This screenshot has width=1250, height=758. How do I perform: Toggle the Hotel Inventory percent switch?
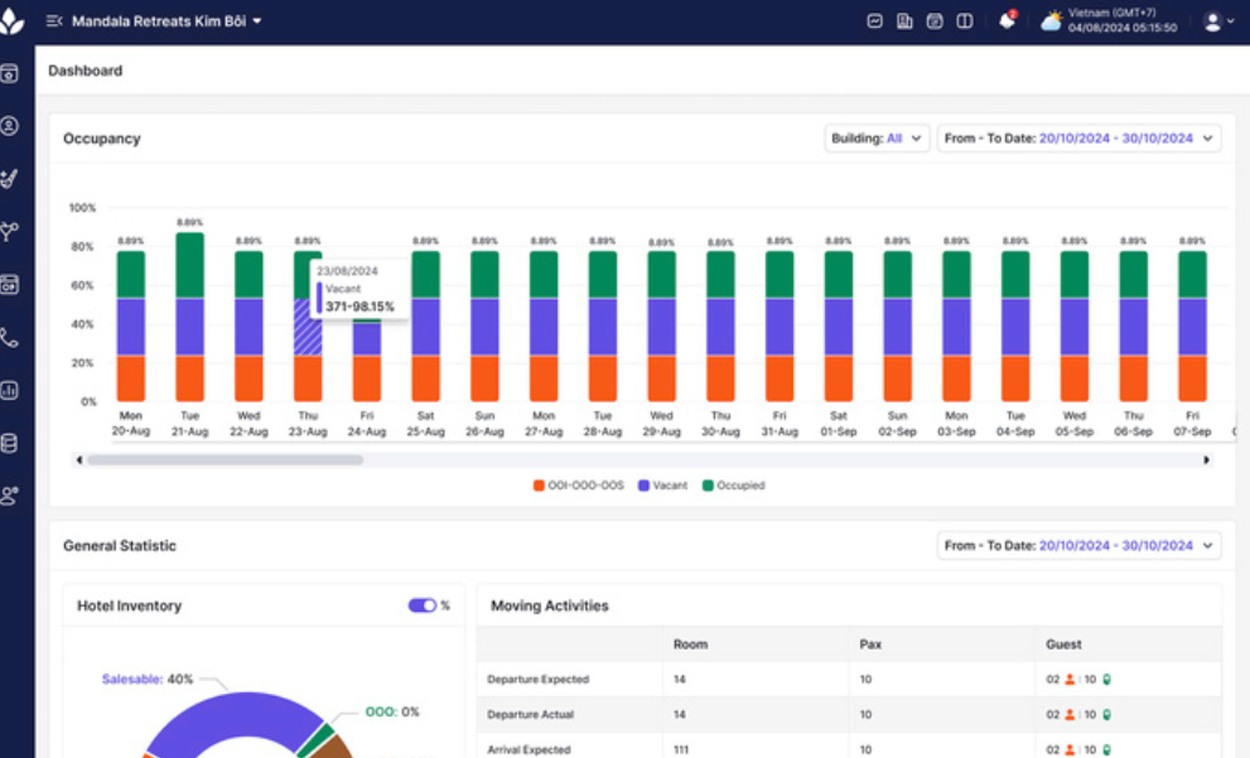pos(422,606)
